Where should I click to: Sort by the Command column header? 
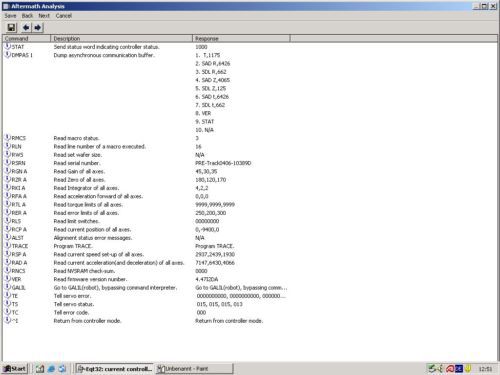(x=27, y=38)
